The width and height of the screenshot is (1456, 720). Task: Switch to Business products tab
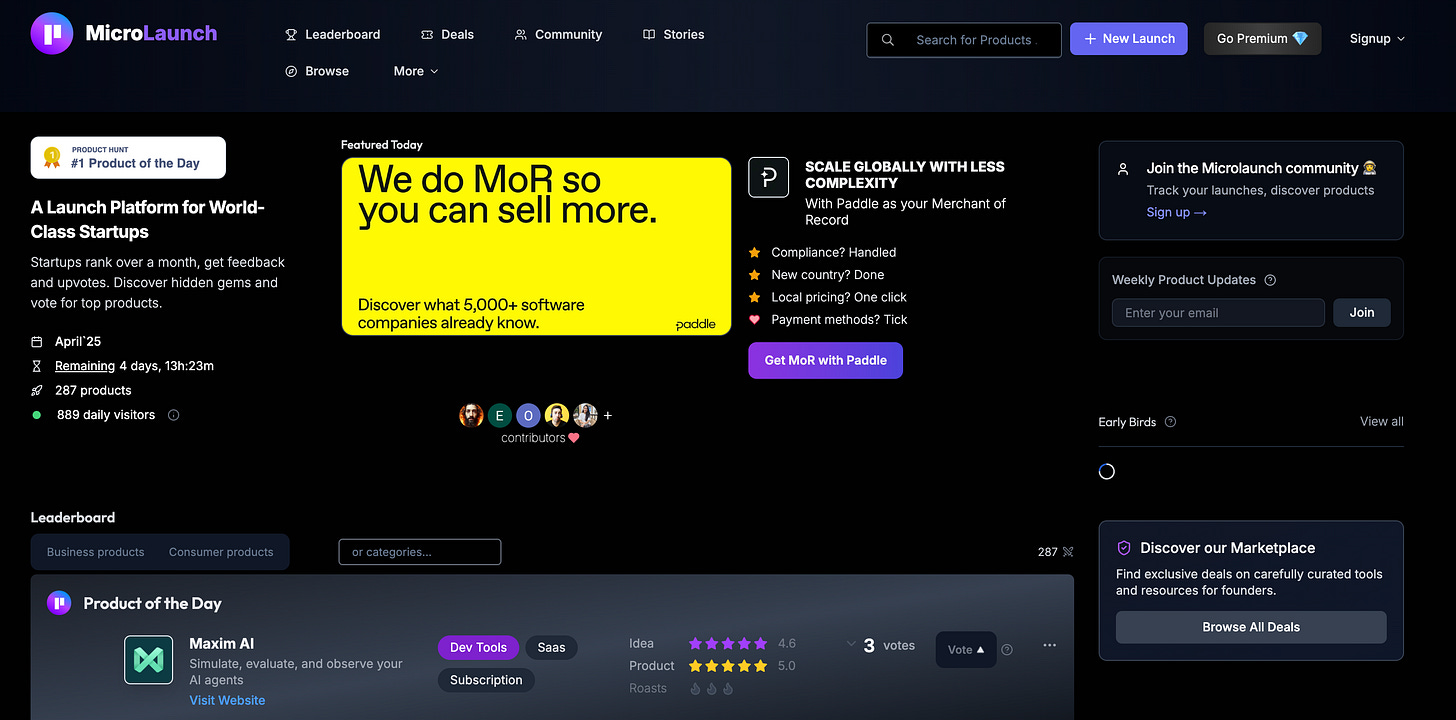pos(96,552)
